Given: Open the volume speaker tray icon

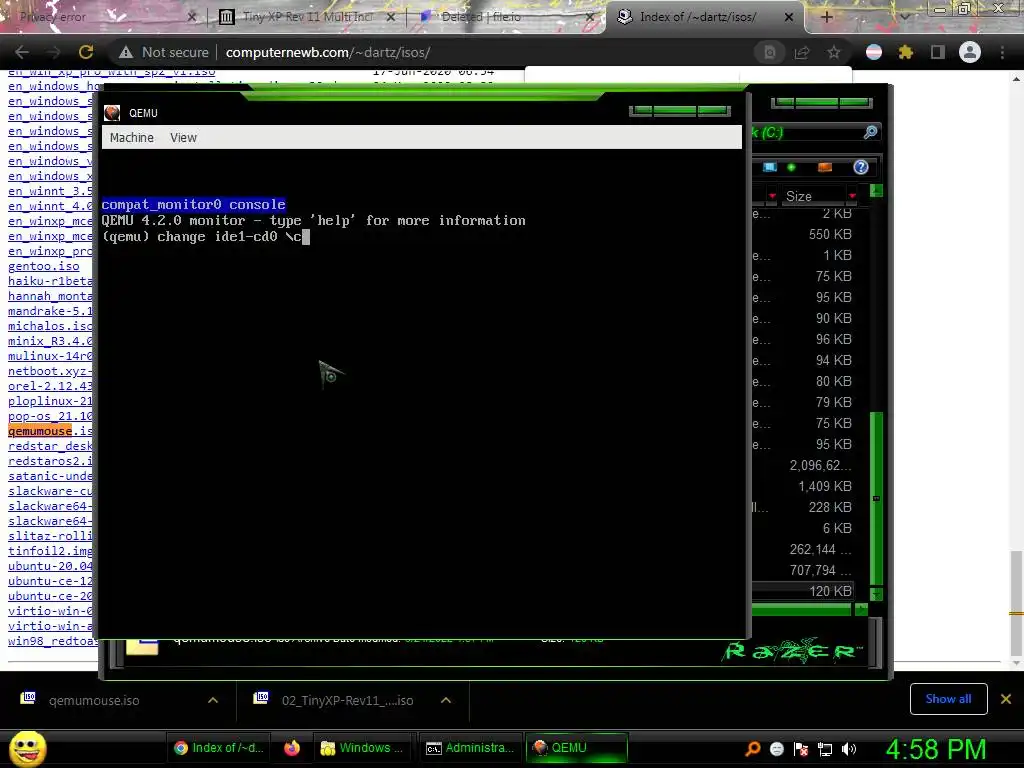Looking at the screenshot, I should [x=849, y=749].
